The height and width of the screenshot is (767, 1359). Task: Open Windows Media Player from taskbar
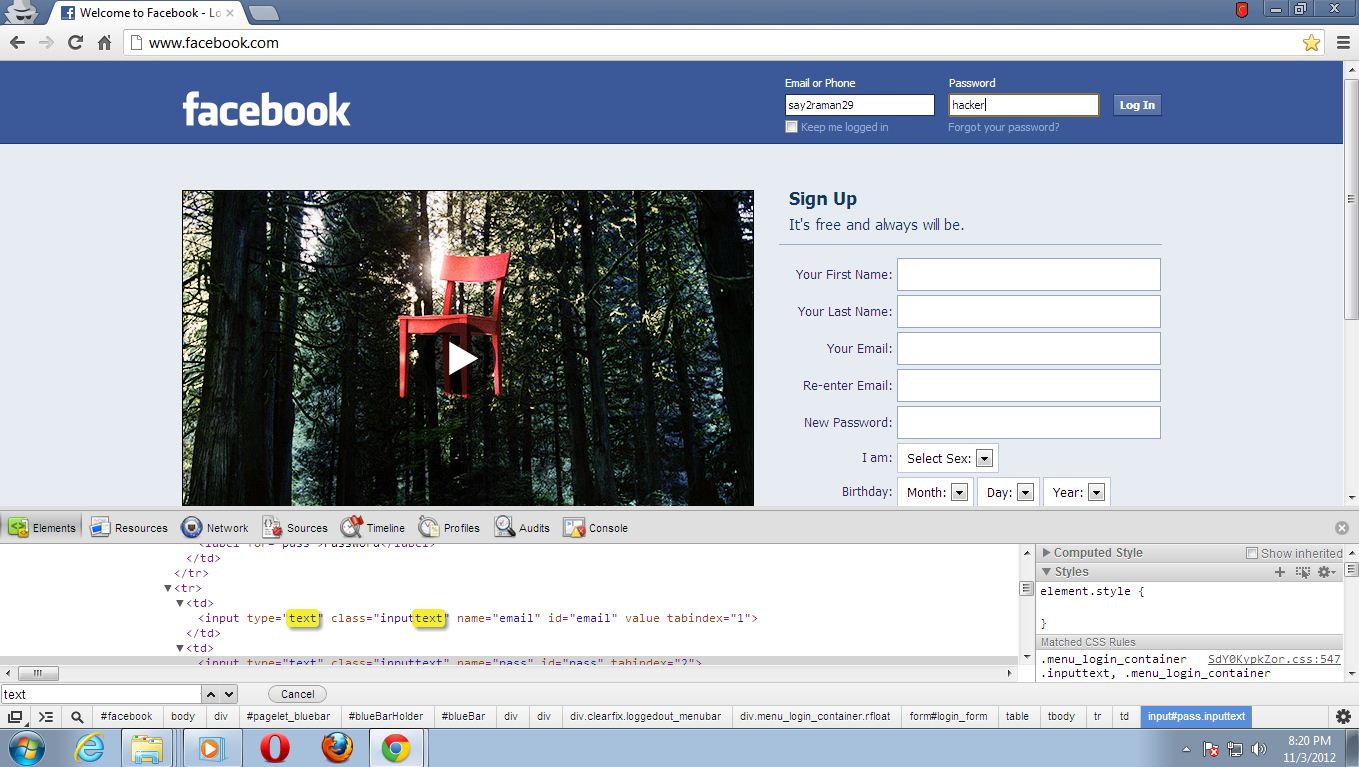click(212, 748)
